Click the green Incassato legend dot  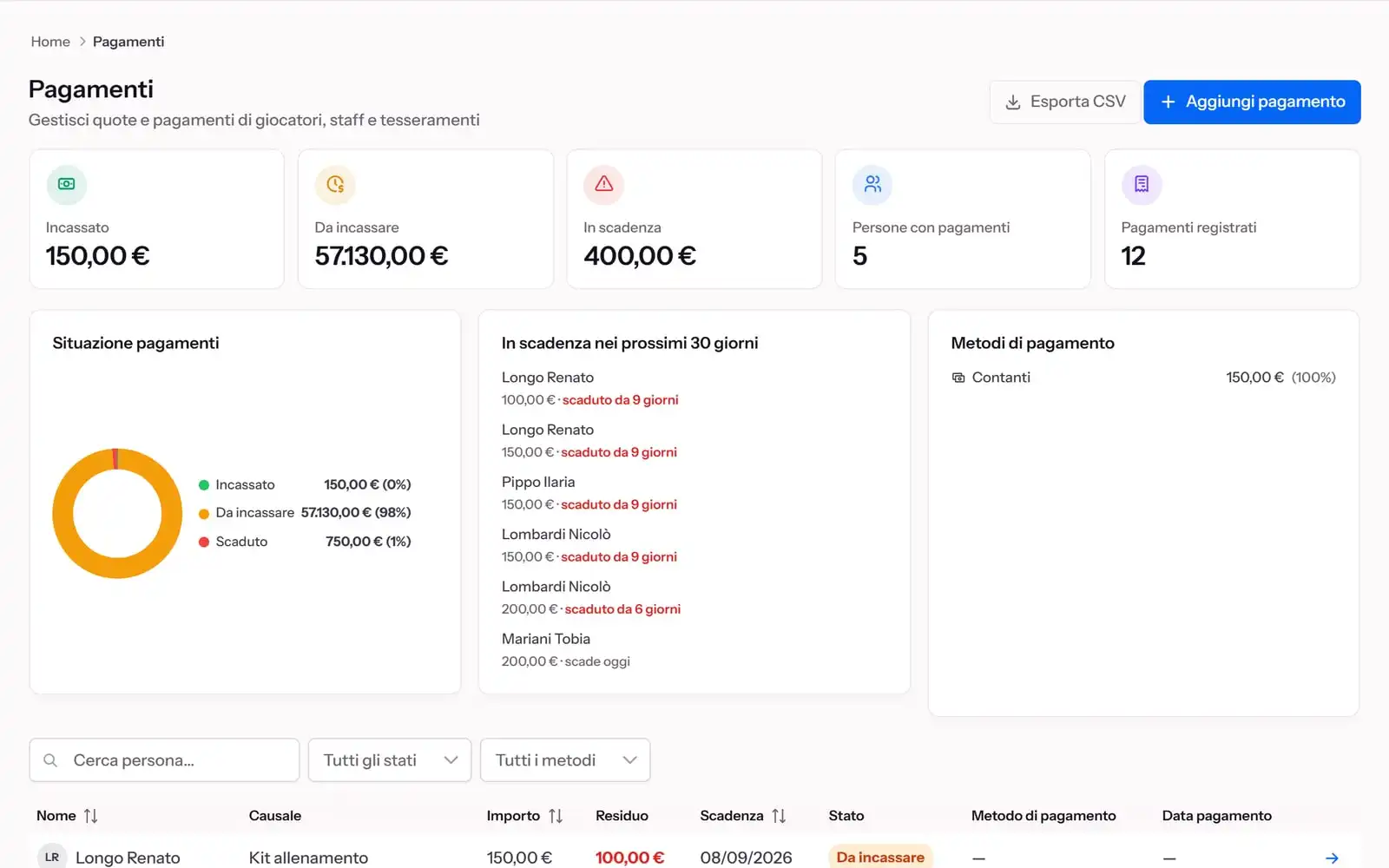(204, 485)
